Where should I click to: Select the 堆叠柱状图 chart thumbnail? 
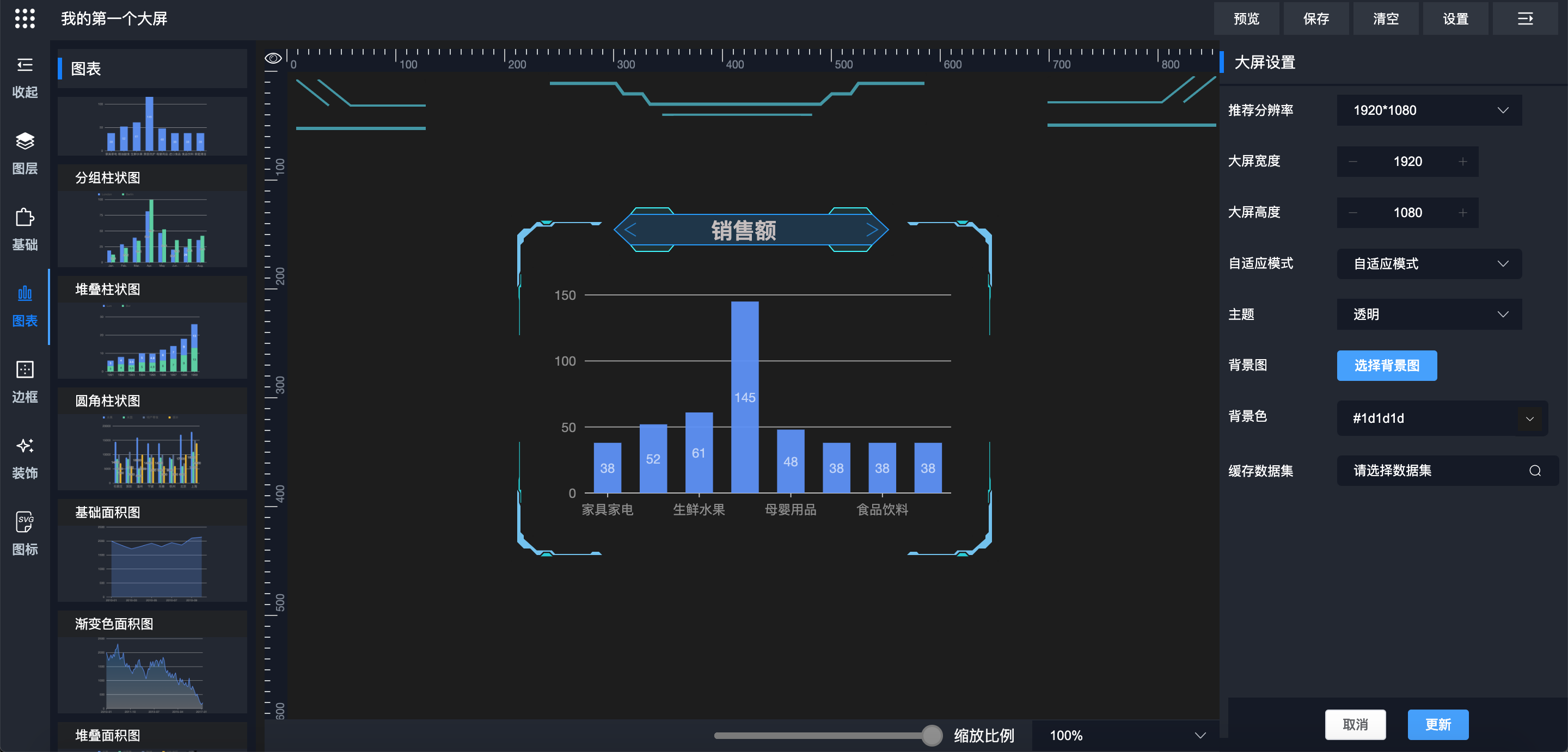click(152, 340)
